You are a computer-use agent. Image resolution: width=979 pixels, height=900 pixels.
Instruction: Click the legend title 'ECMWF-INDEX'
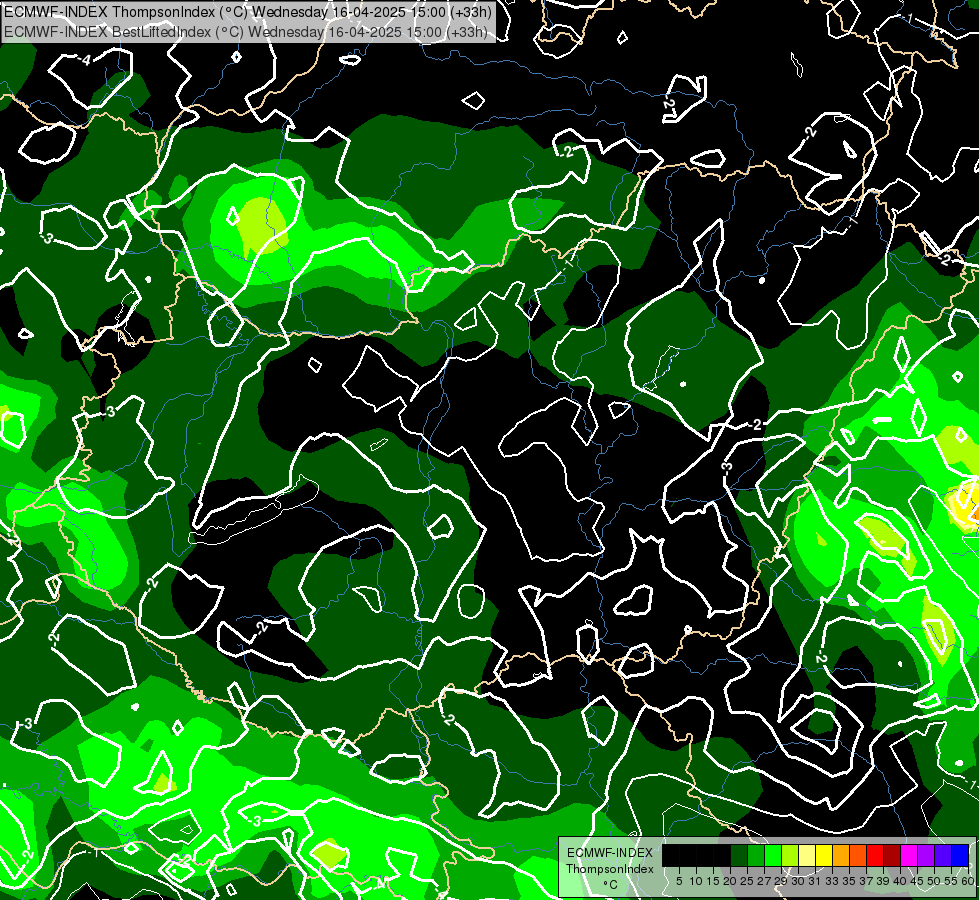point(609,853)
